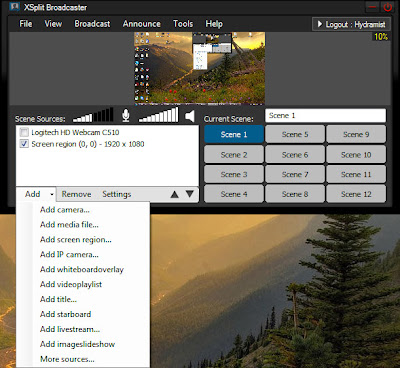This screenshot has width=400, height=368.
Task: Click the 10% CPU usage indicator
Action: (x=381, y=36)
